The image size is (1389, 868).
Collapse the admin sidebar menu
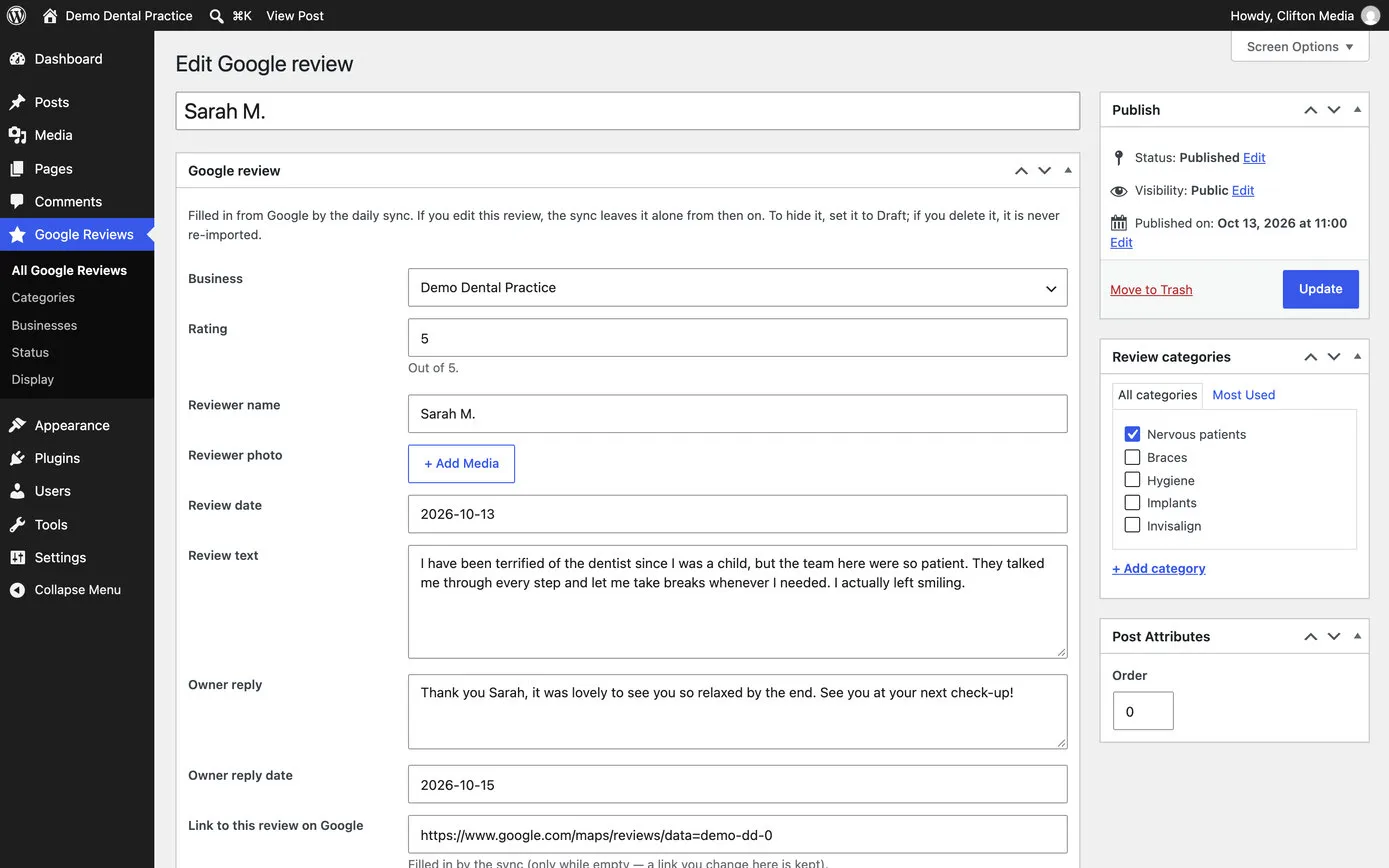(x=77, y=590)
